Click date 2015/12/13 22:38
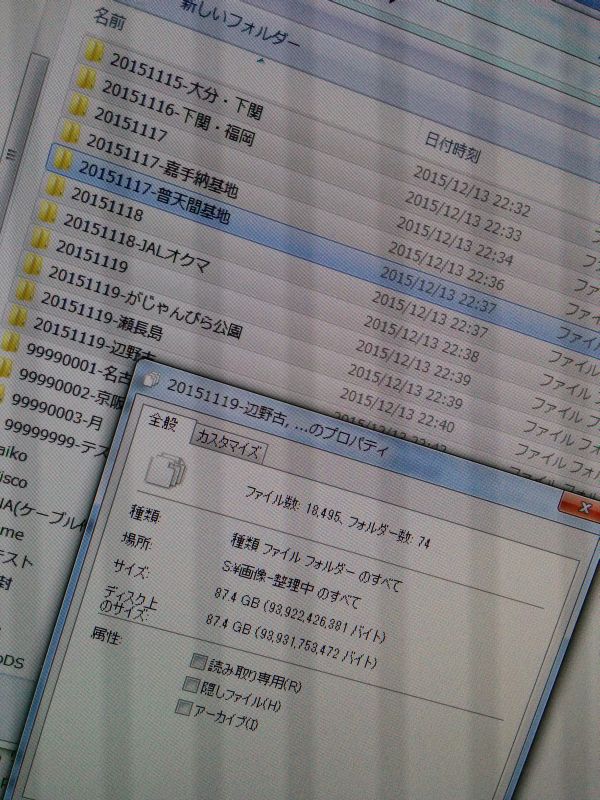 coord(421,339)
